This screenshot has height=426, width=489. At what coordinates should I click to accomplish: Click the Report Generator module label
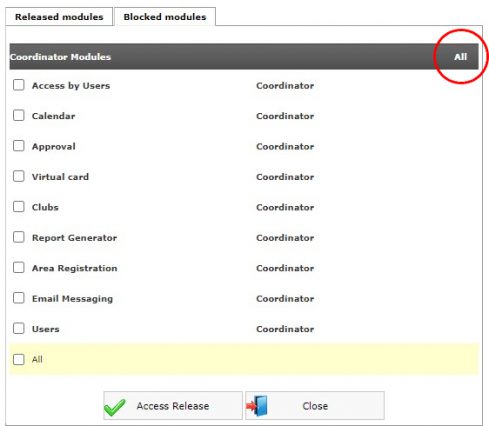(74, 238)
